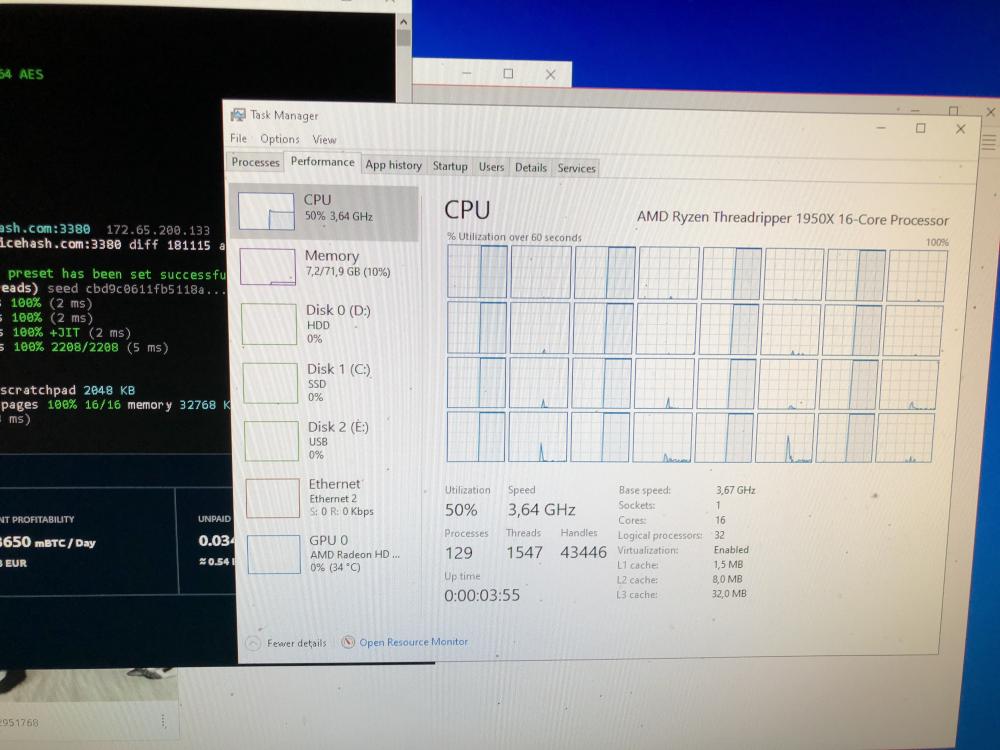
Task: Click the Open Resource Monitor icon
Action: (348, 642)
